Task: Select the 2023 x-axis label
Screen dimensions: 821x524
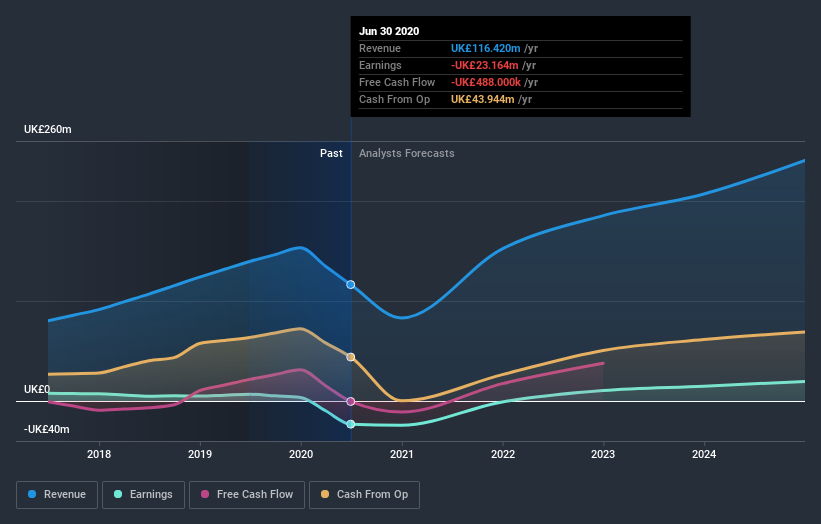Action: coord(603,454)
